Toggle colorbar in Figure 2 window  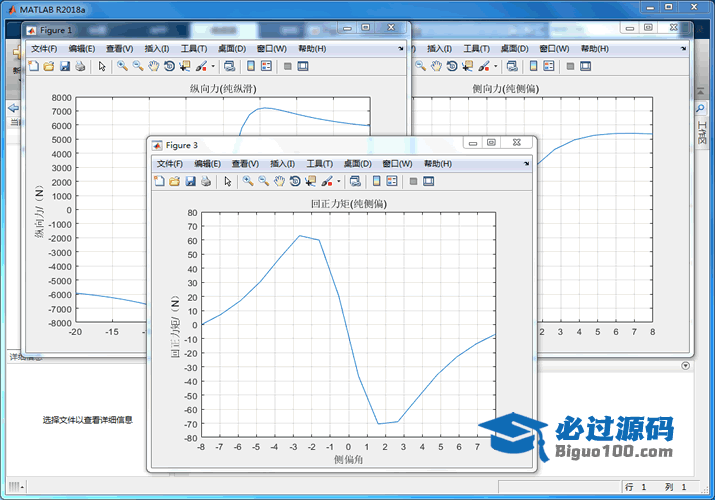(534, 66)
